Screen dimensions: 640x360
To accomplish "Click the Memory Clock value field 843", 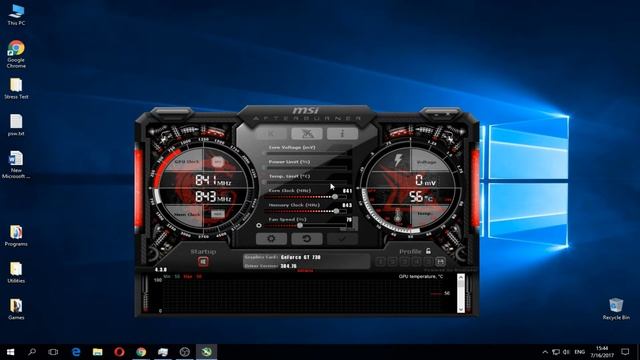I will coord(347,205).
